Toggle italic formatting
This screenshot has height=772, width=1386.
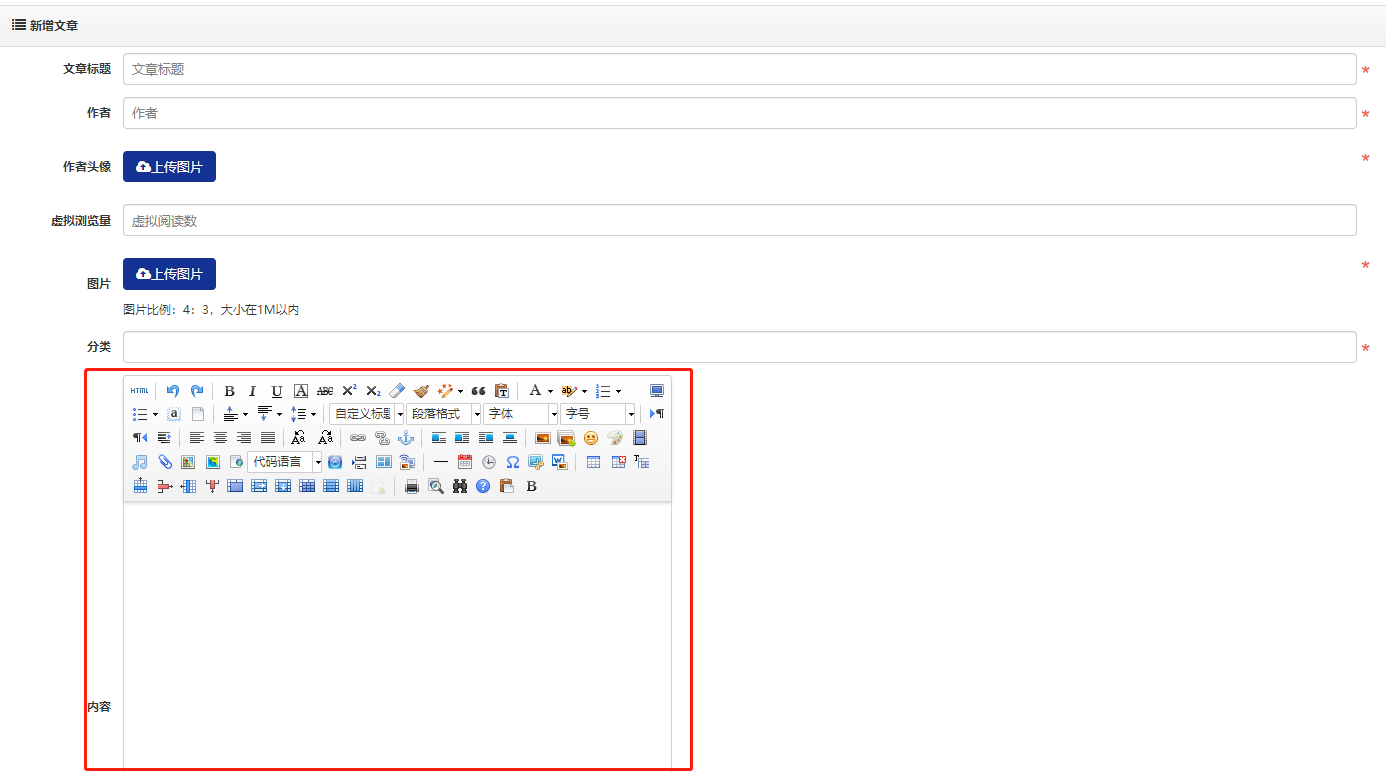(253, 390)
